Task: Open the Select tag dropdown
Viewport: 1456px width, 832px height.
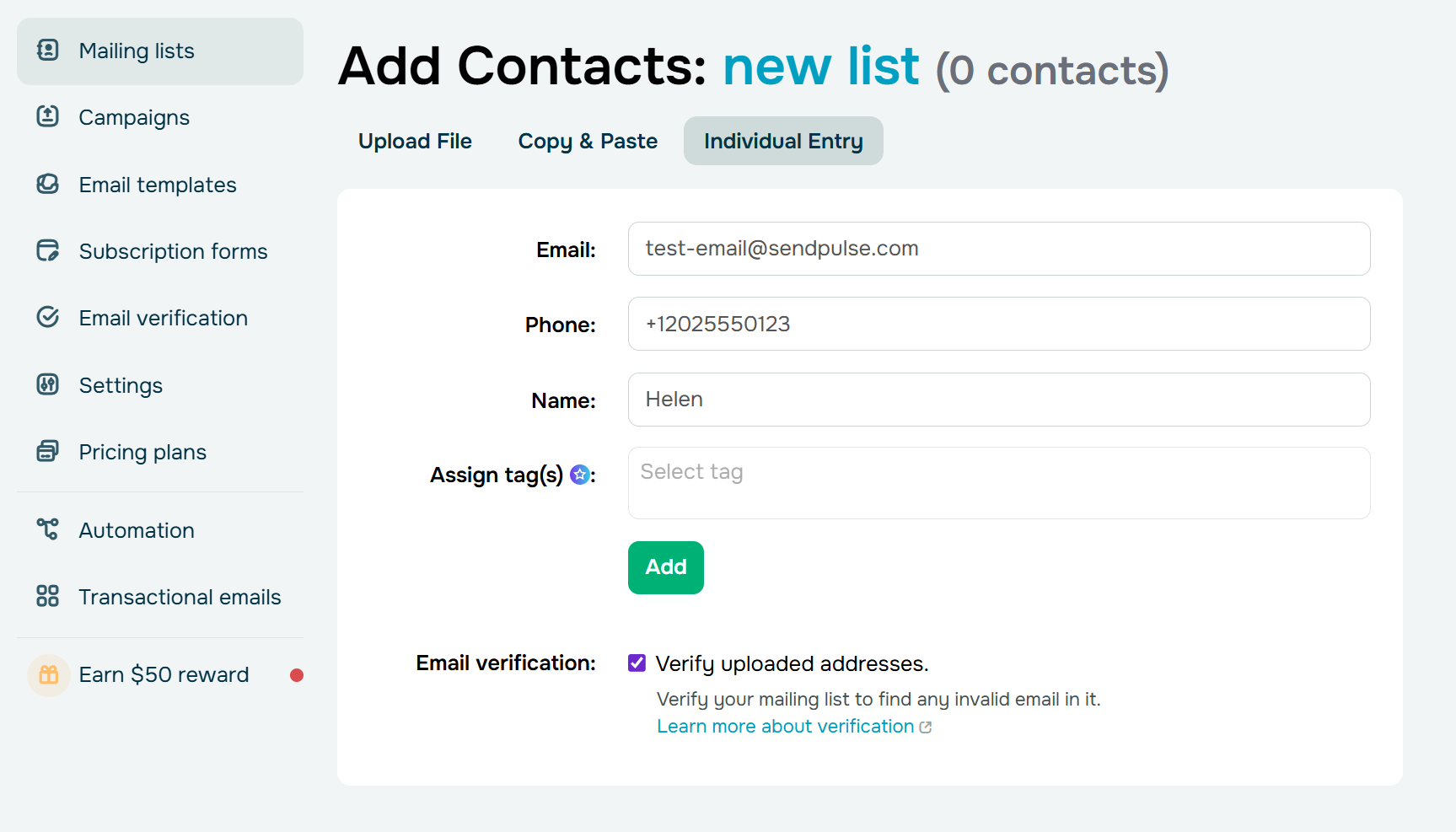Action: click(998, 482)
